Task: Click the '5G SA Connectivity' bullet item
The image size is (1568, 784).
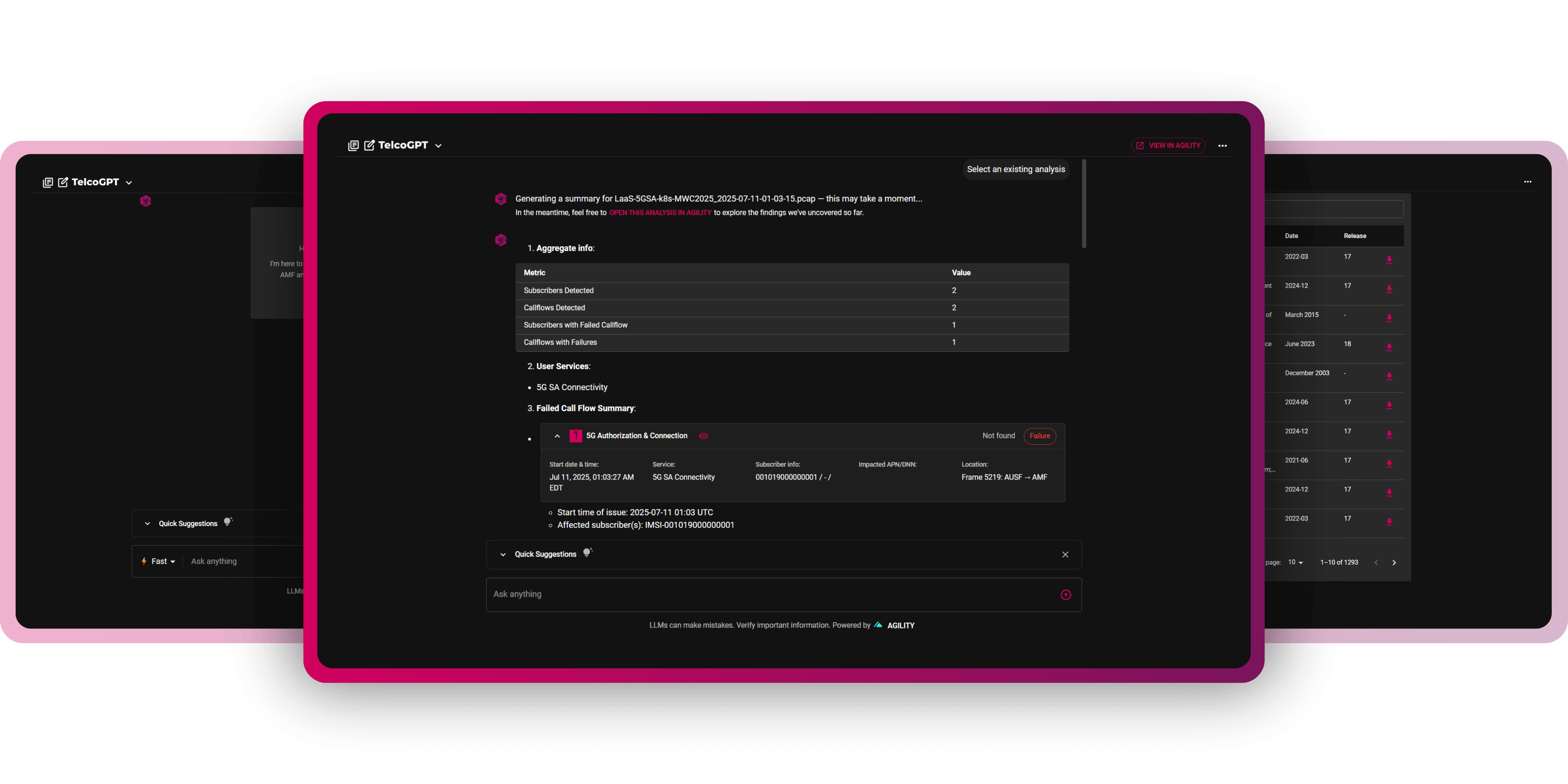Action: (x=572, y=387)
